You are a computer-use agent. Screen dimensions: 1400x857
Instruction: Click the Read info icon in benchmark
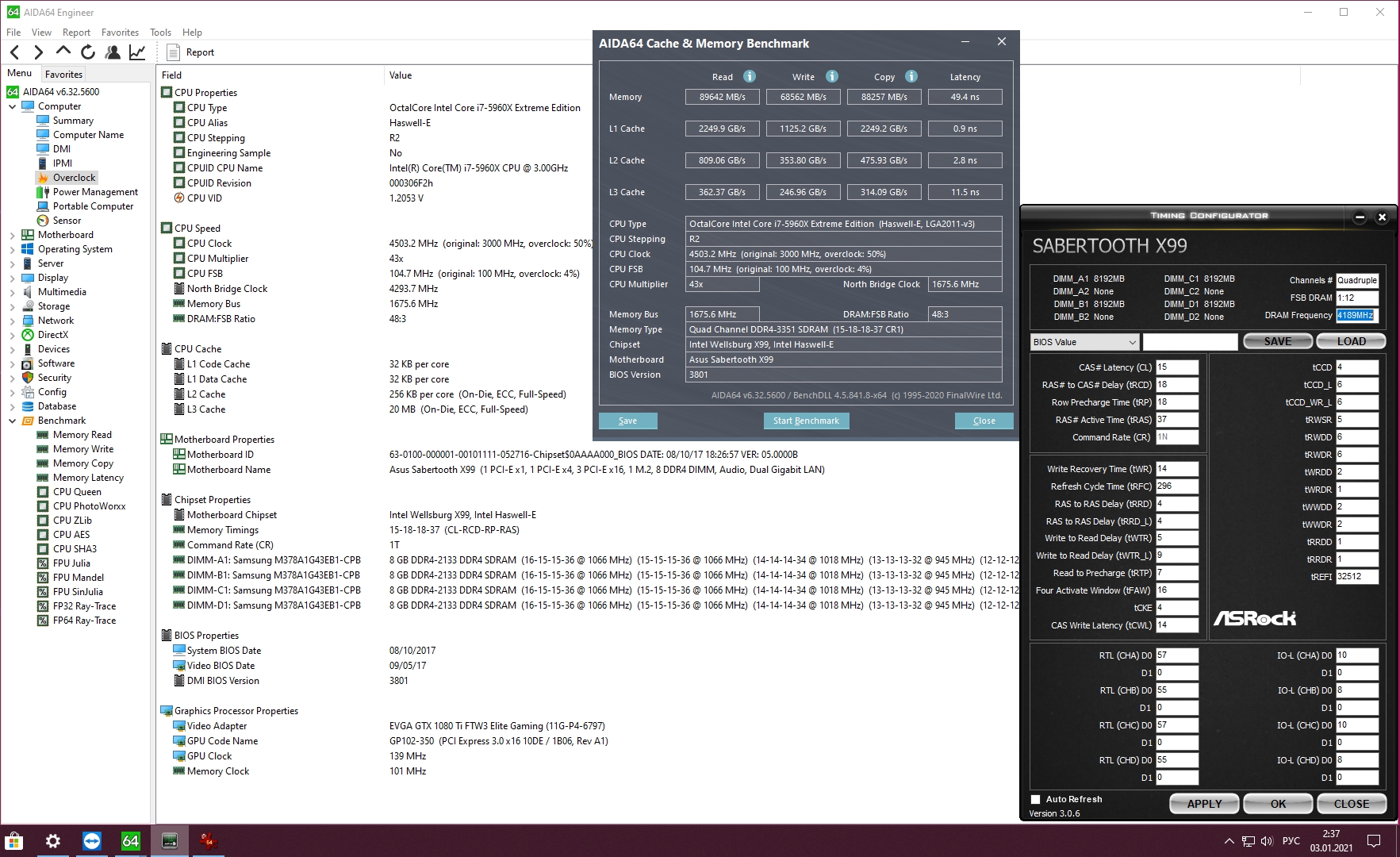(x=750, y=76)
